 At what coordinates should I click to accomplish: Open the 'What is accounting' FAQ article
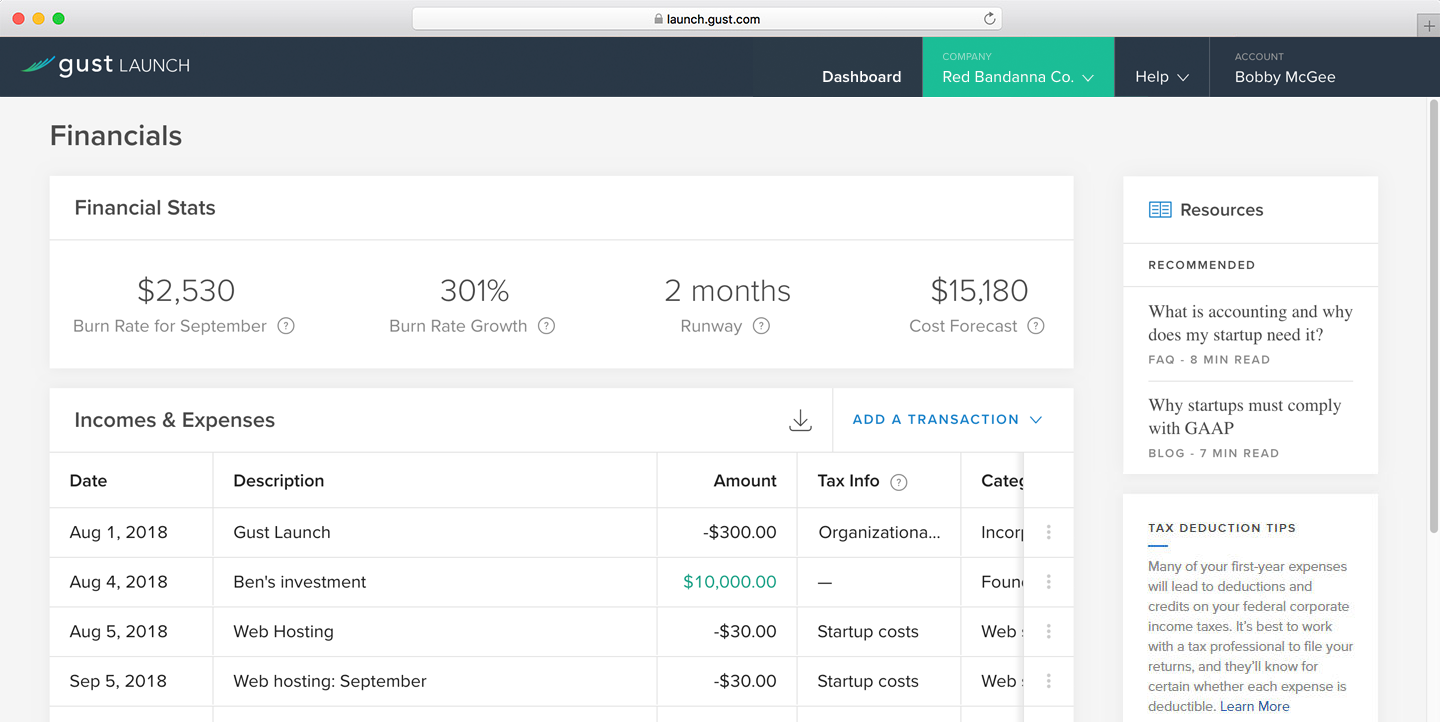click(1250, 323)
